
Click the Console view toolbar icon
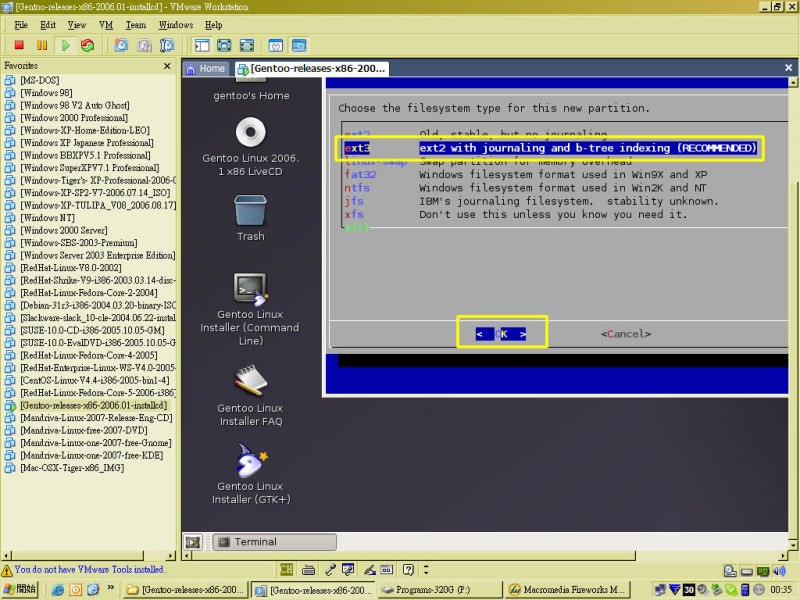pos(299,45)
